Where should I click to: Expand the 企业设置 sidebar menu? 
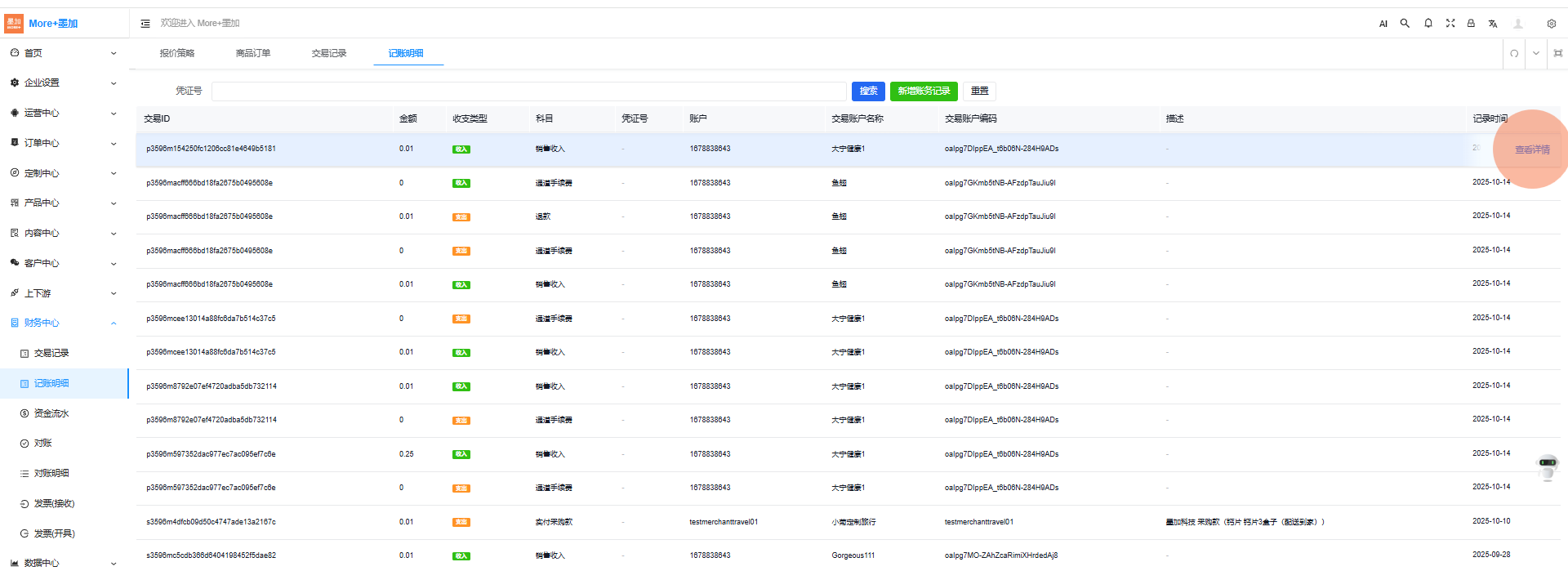pos(64,83)
